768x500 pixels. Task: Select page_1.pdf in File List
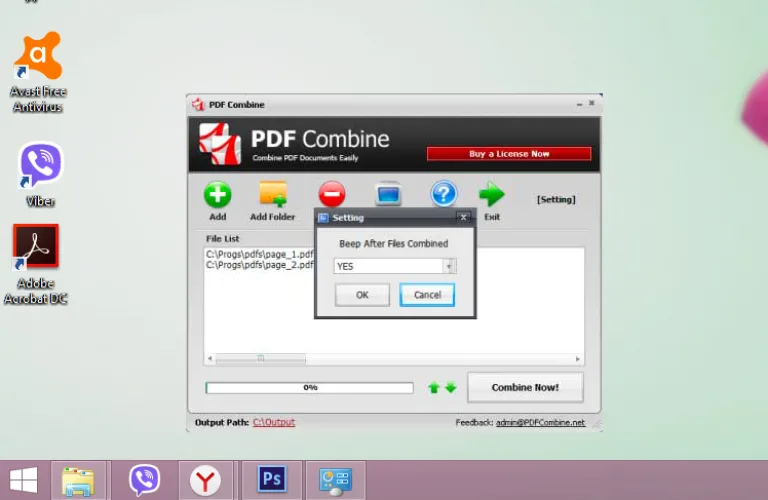(x=260, y=254)
